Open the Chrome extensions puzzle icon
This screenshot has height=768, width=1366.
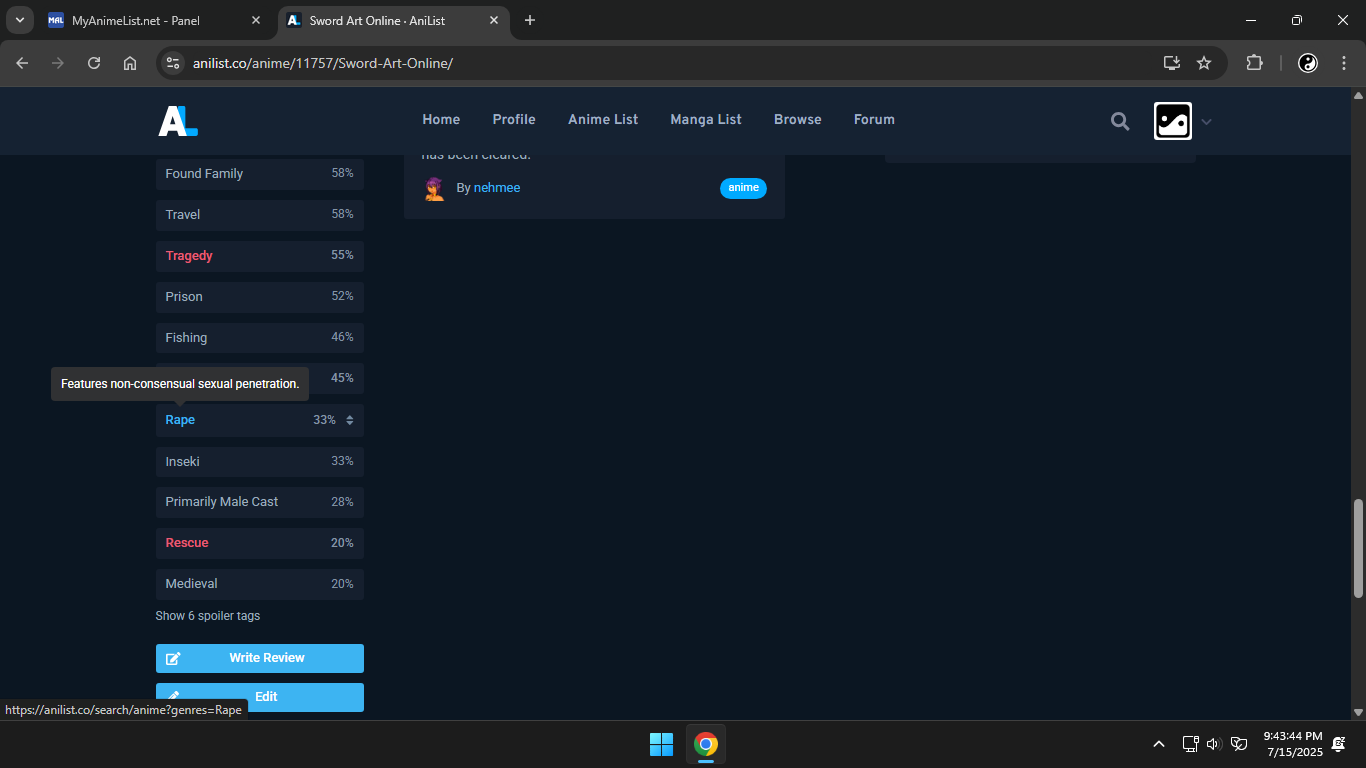(1254, 63)
